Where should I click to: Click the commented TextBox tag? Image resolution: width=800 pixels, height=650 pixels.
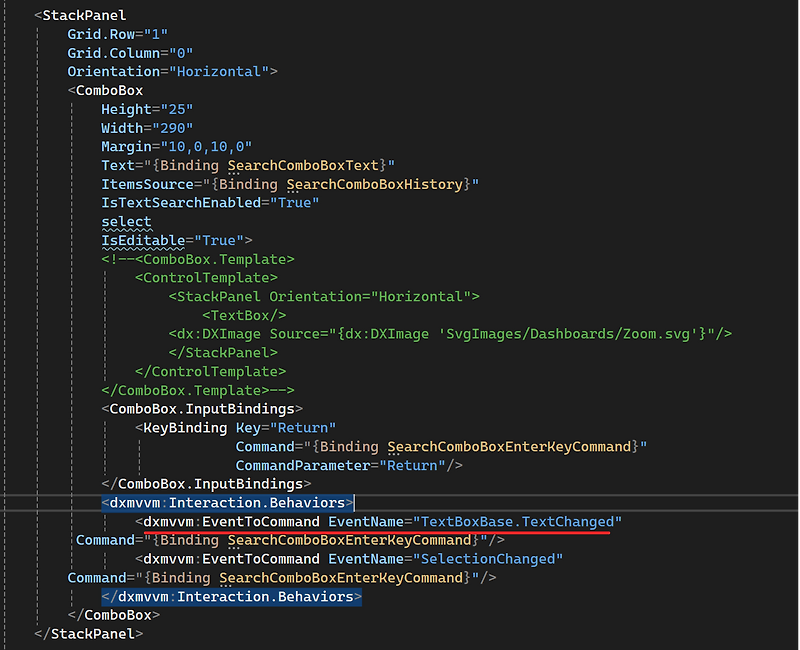tap(244, 316)
